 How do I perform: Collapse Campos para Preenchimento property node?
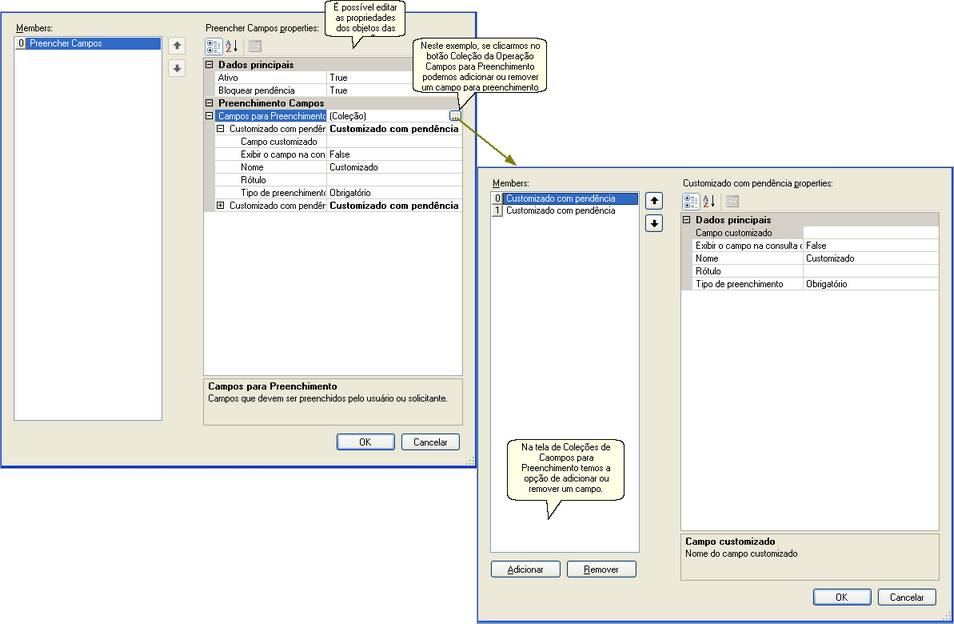coord(209,116)
